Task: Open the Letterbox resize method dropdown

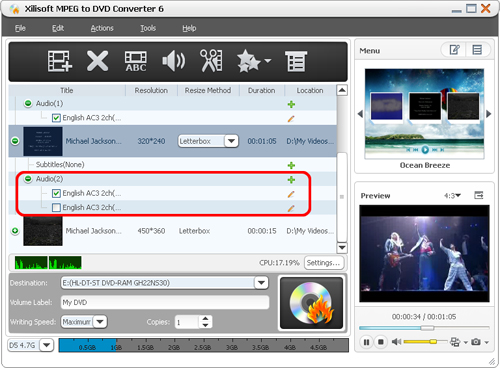Action: pos(231,141)
